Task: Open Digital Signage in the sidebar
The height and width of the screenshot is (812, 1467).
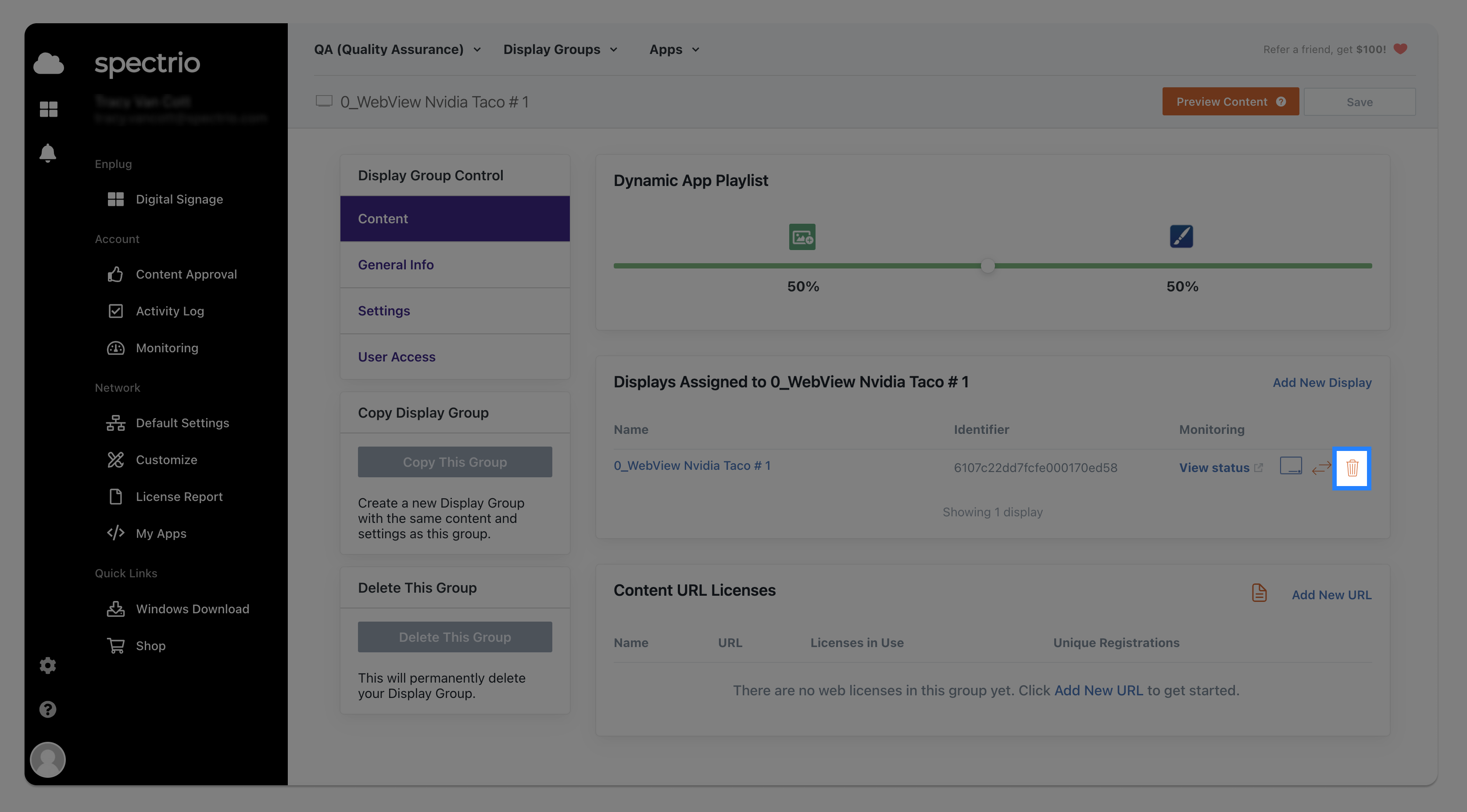Action: [x=165, y=199]
